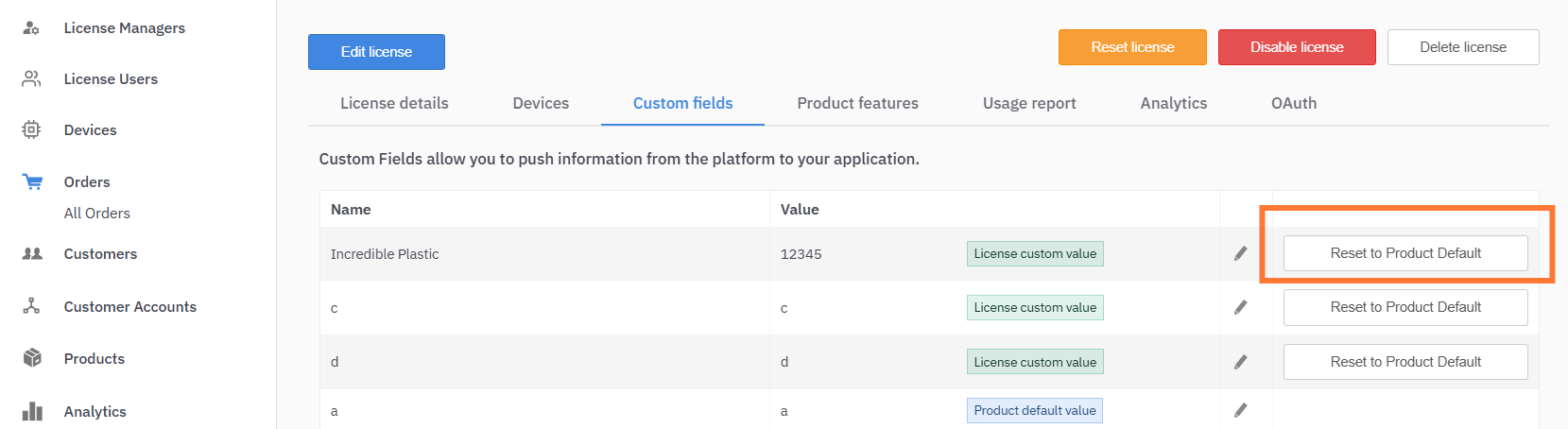Click the License Users sidebar icon

point(31,79)
